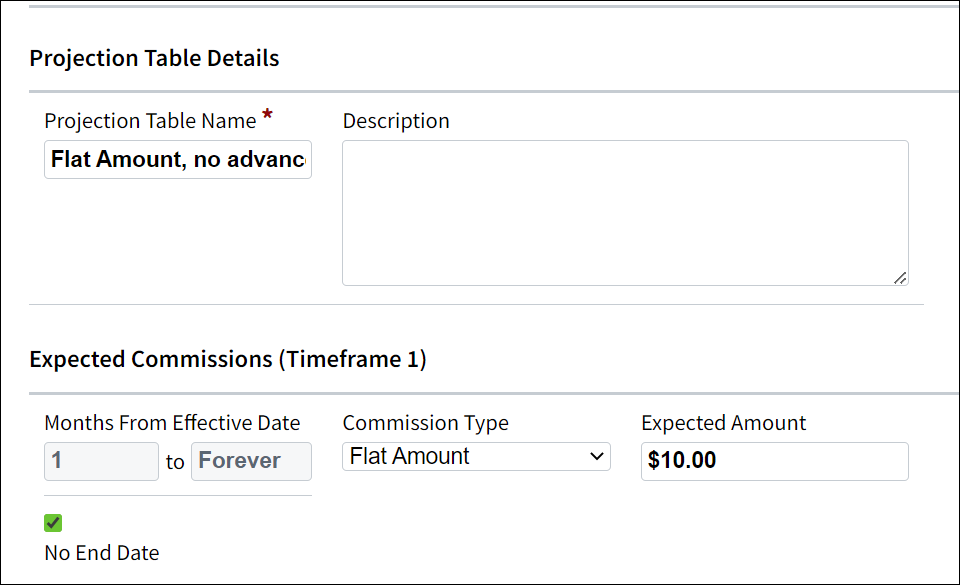The image size is (960, 585).
Task: Click the Expected Commissions (Timeframe 1) heading
Action: 228,358
